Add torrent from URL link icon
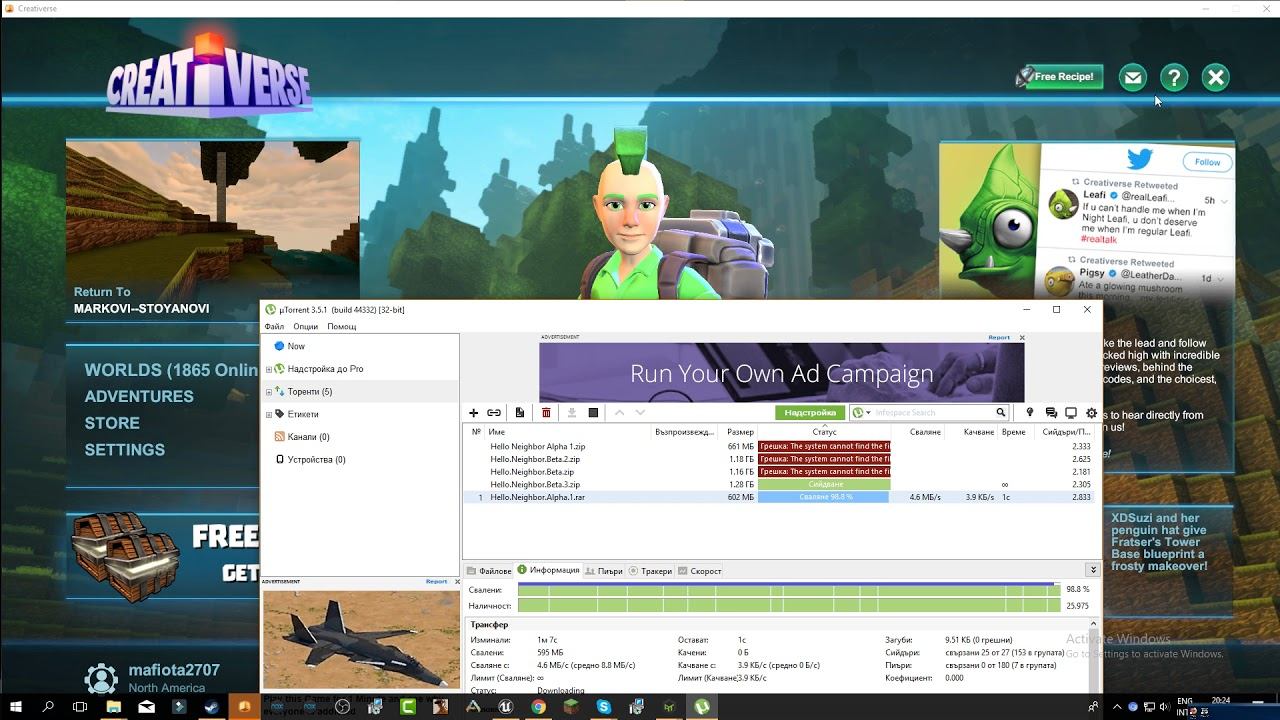This screenshot has width=1280, height=720. coord(494,413)
